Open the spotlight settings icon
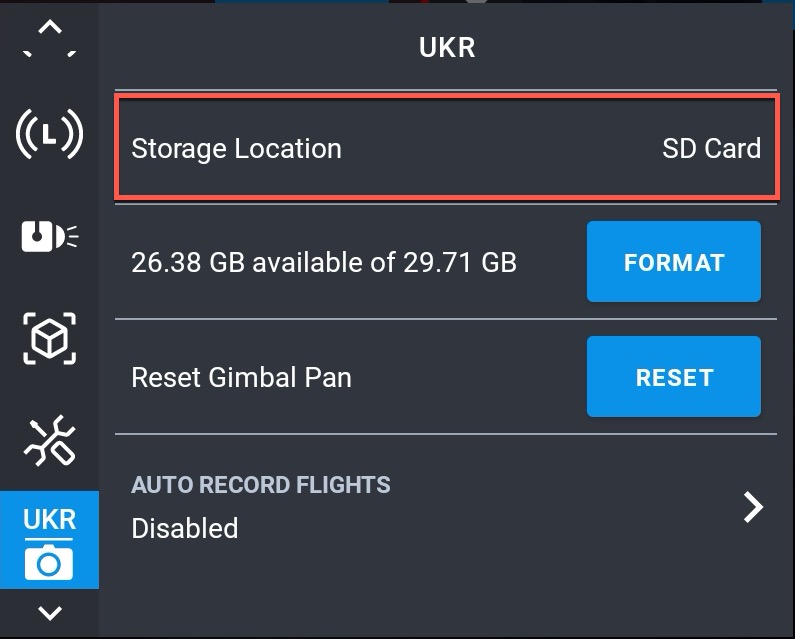 49,236
